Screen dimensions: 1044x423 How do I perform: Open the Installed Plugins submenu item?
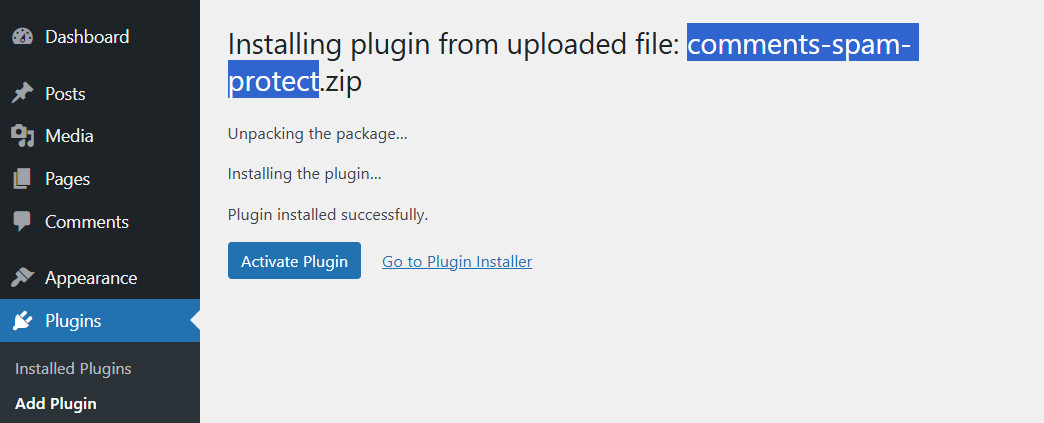(73, 369)
